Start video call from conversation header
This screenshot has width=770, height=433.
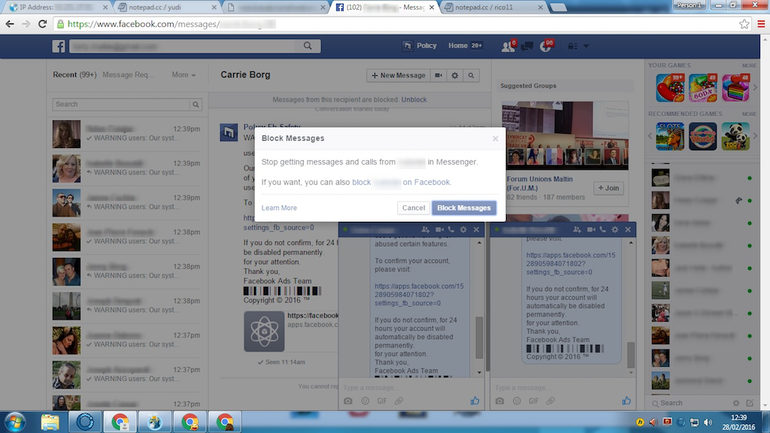(x=439, y=75)
